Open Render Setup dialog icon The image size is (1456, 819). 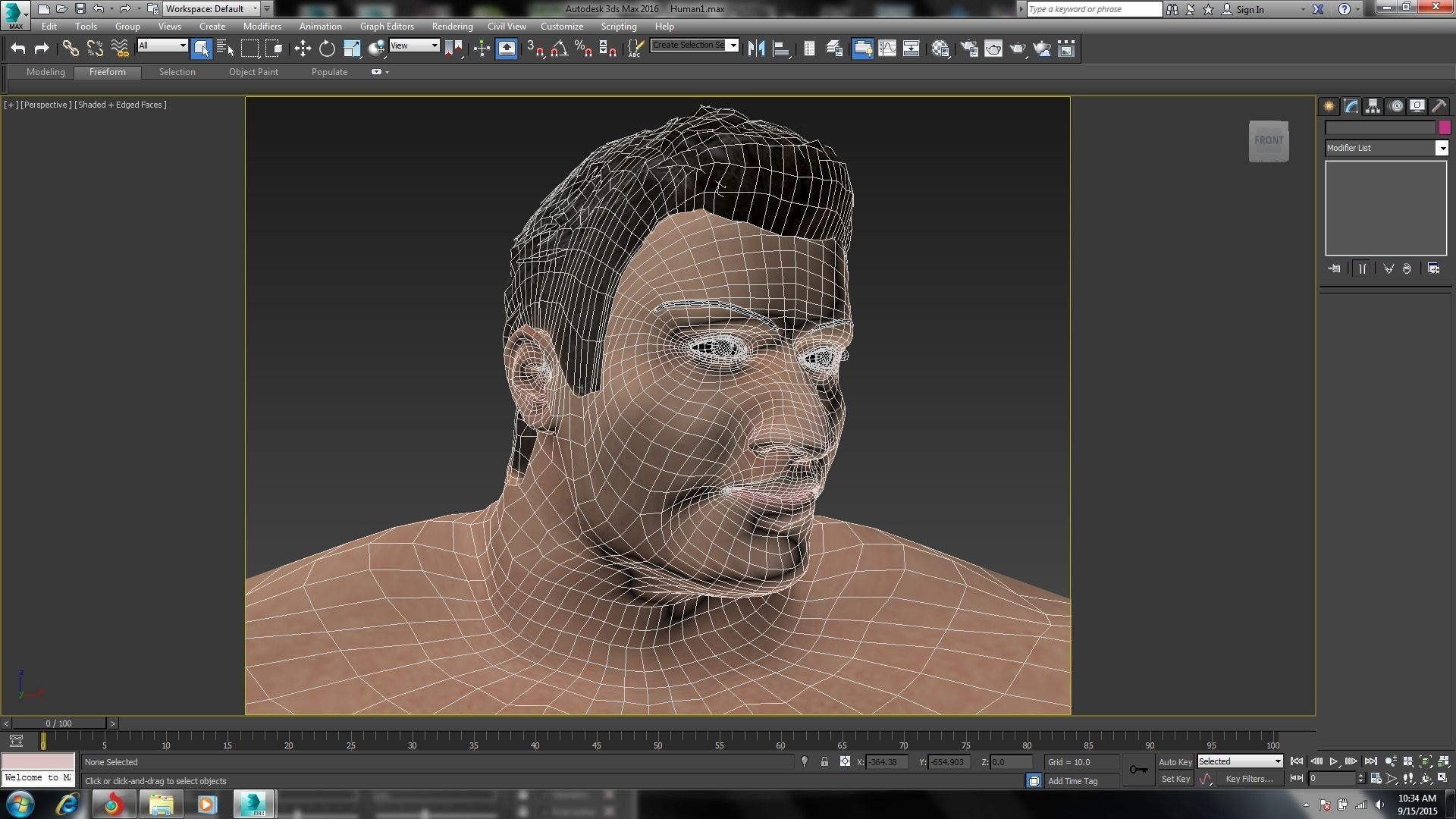coord(968,49)
